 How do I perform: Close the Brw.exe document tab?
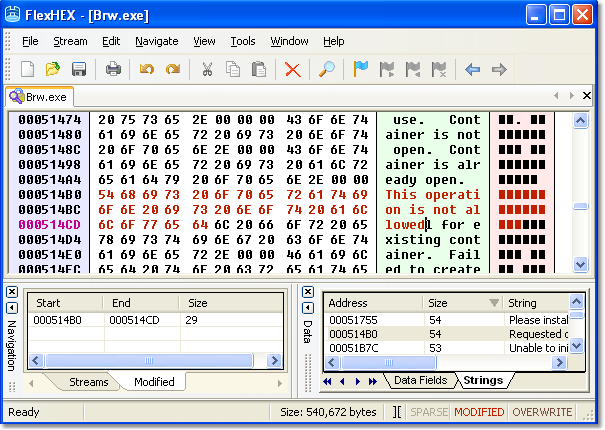point(586,95)
